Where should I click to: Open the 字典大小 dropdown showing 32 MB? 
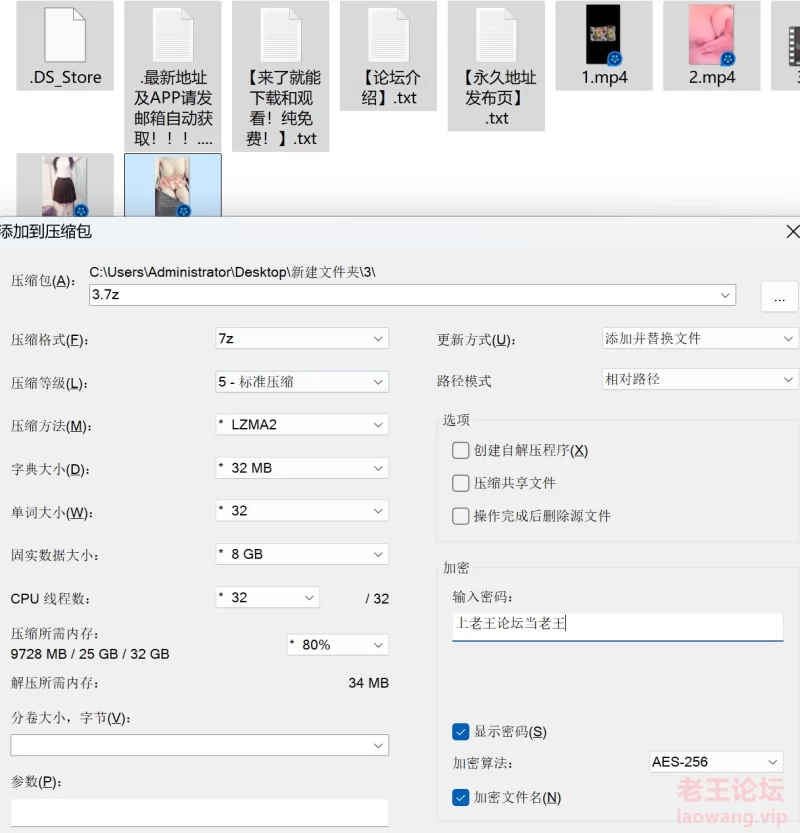(302, 468)
